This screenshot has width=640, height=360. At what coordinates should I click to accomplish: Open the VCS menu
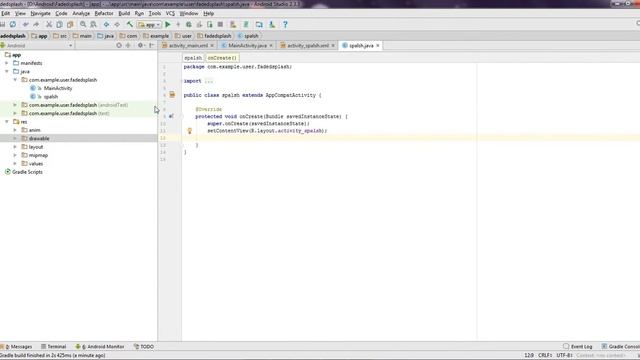pos(170,13)
